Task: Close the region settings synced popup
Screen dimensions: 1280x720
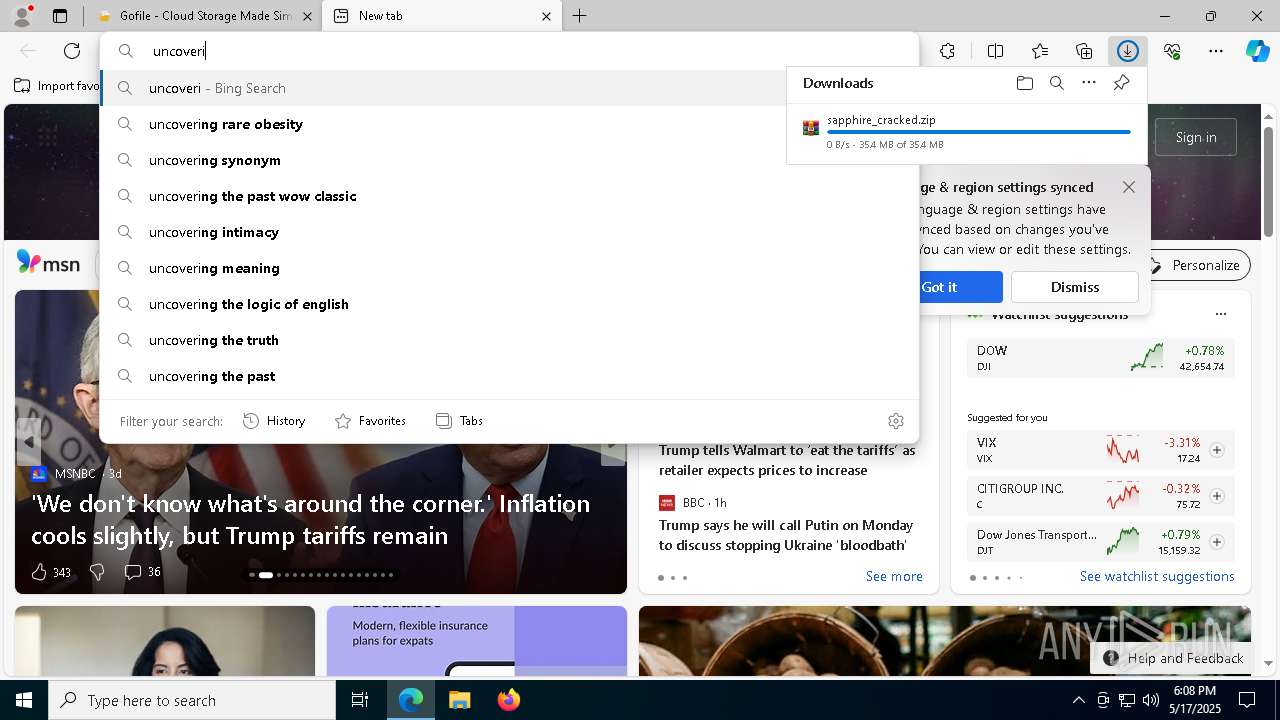Action: pyautogui.click(x=1129, y=187)
